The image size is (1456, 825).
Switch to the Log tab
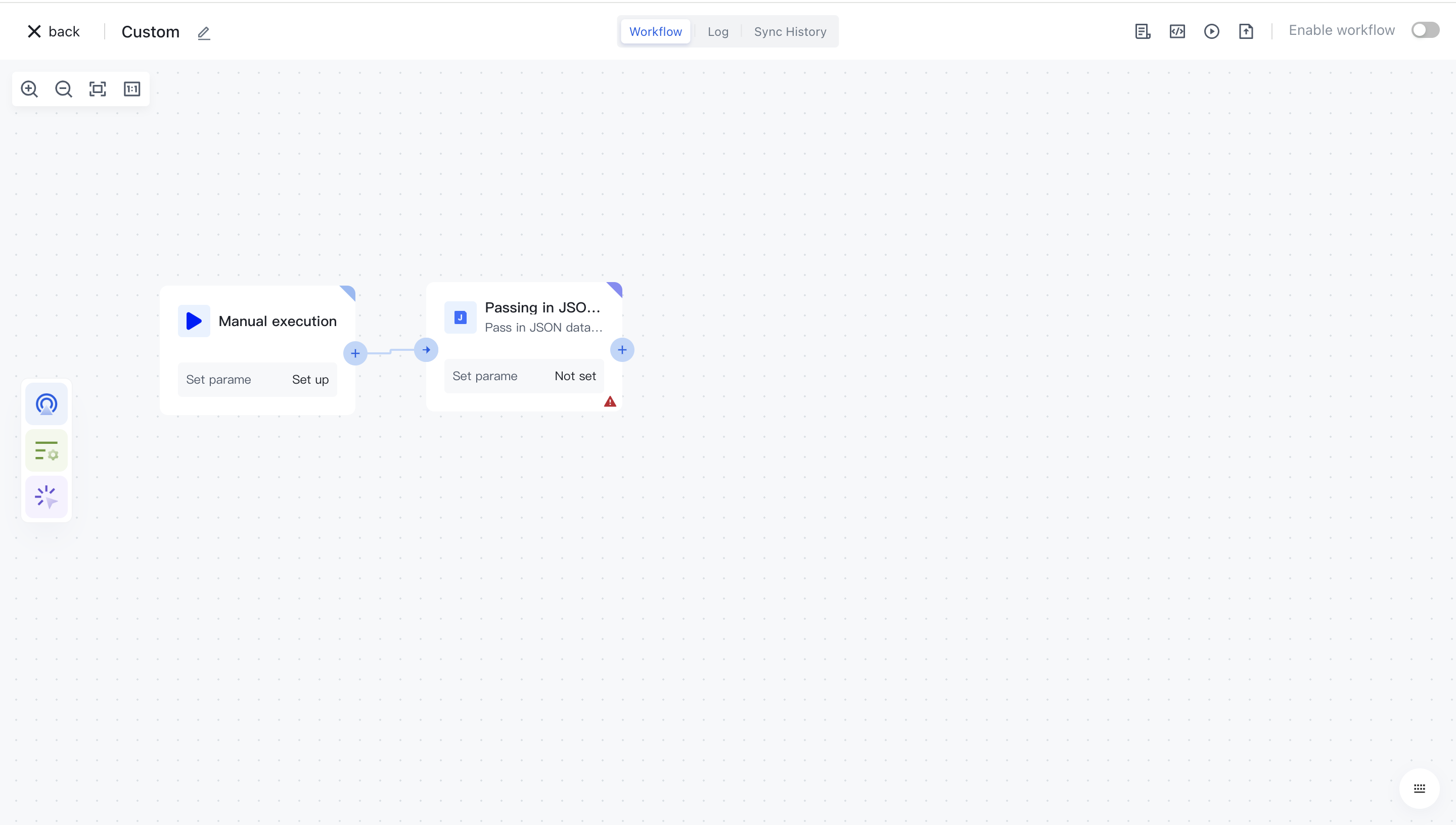tap(717, 32)
